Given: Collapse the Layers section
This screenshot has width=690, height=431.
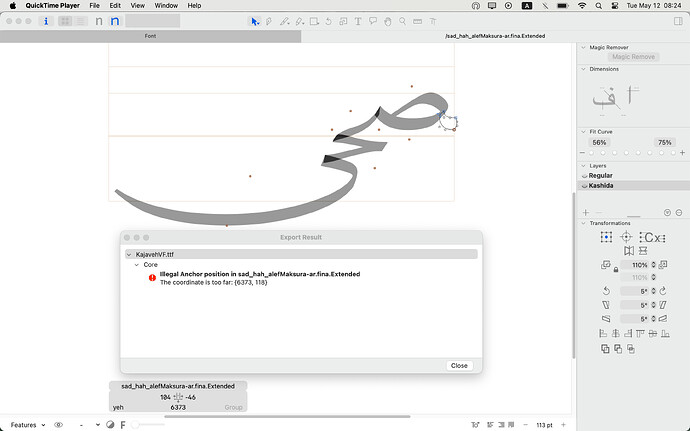Looking at the screenshot, I should [584, 166].
